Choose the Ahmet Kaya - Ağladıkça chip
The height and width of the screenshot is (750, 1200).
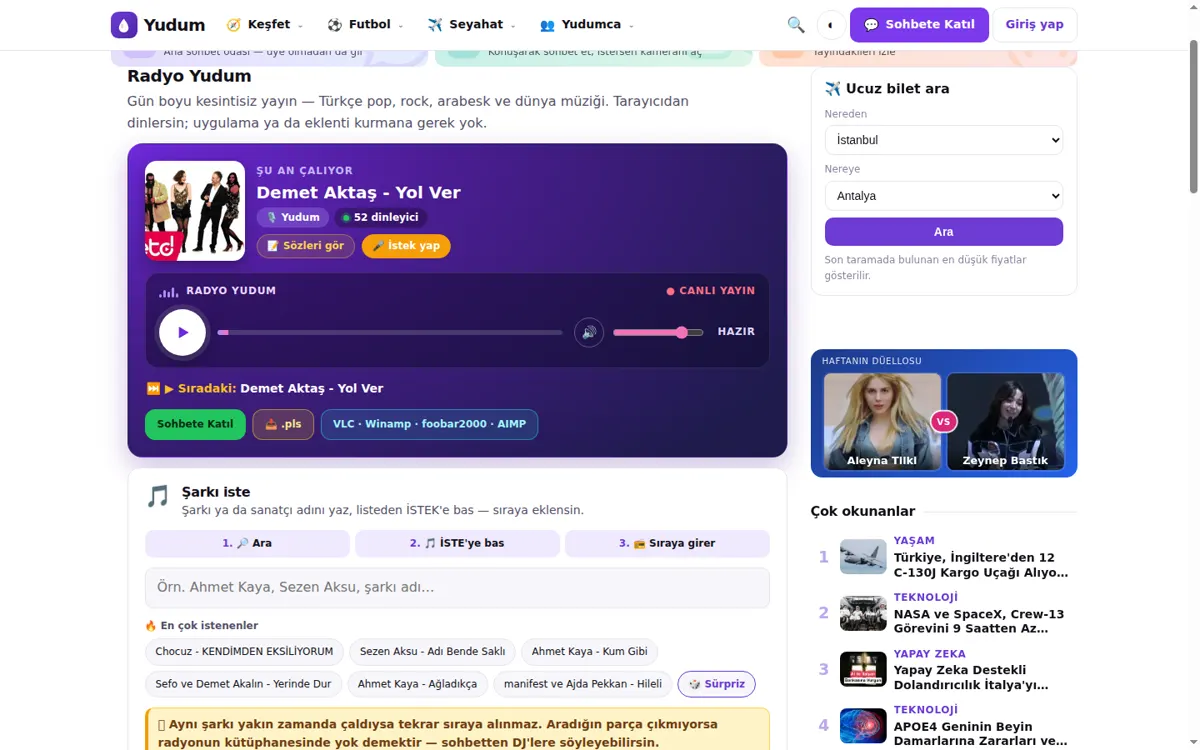417,685
